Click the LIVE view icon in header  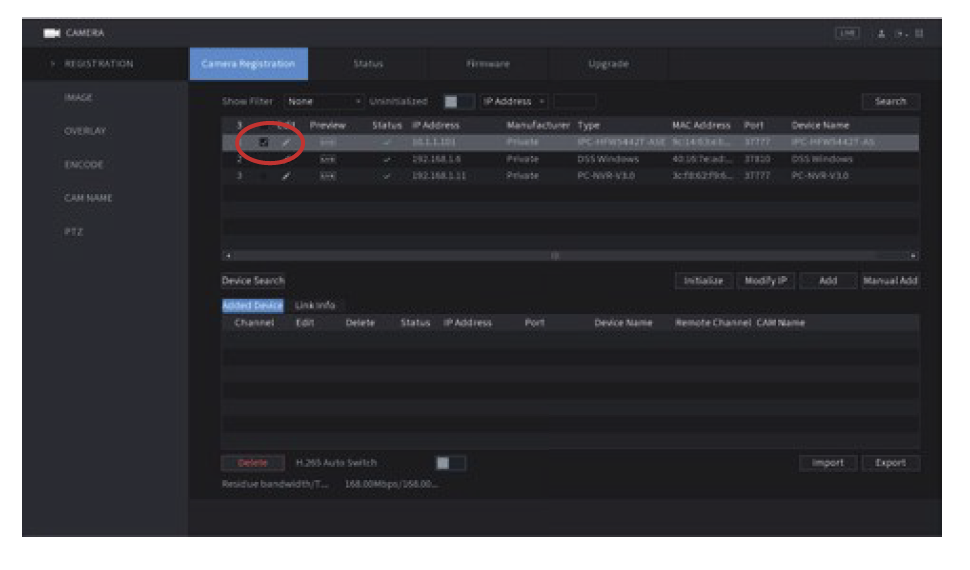tap(846, 34)
